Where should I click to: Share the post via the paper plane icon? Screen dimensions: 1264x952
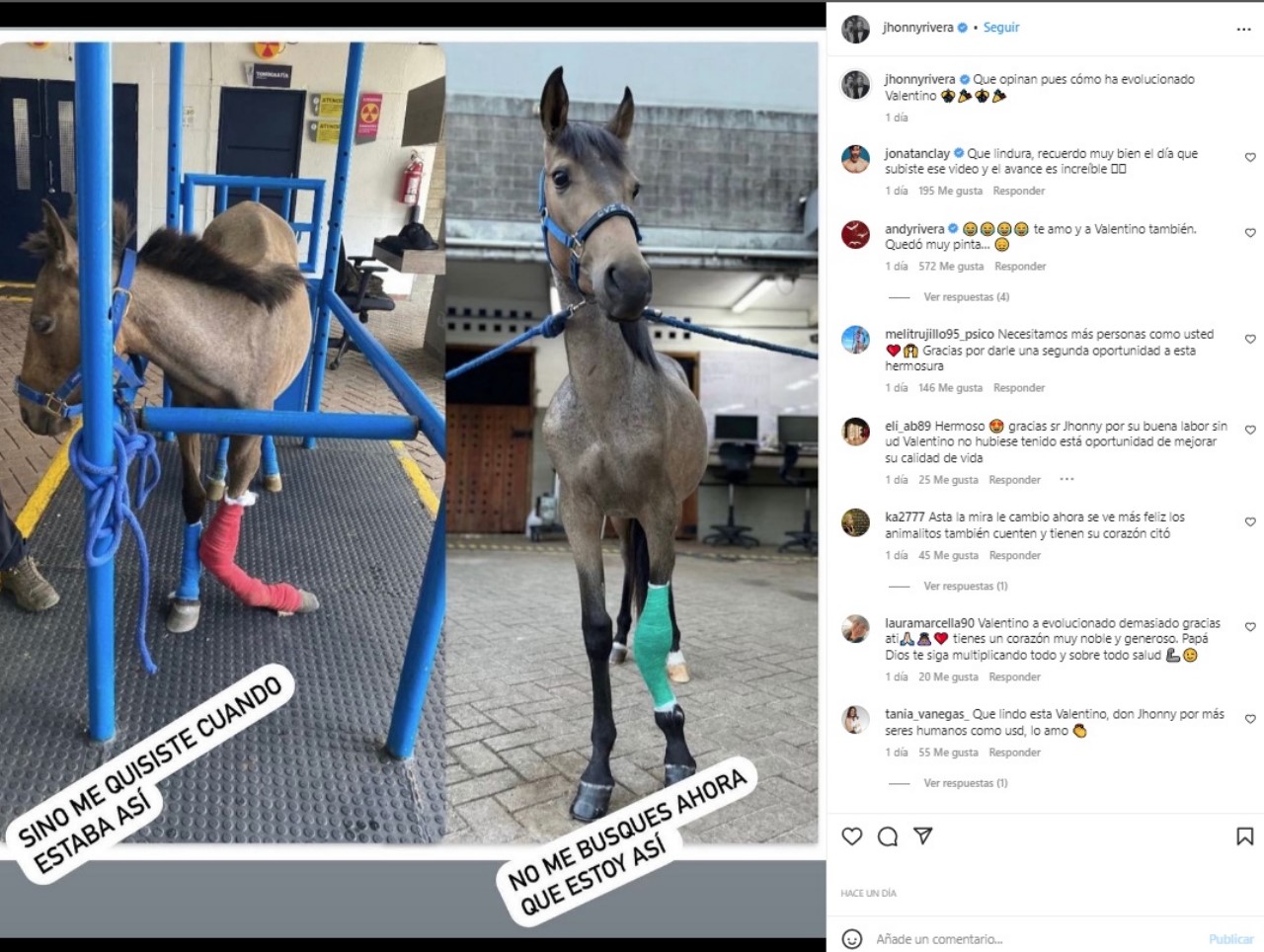pos(923,836)
